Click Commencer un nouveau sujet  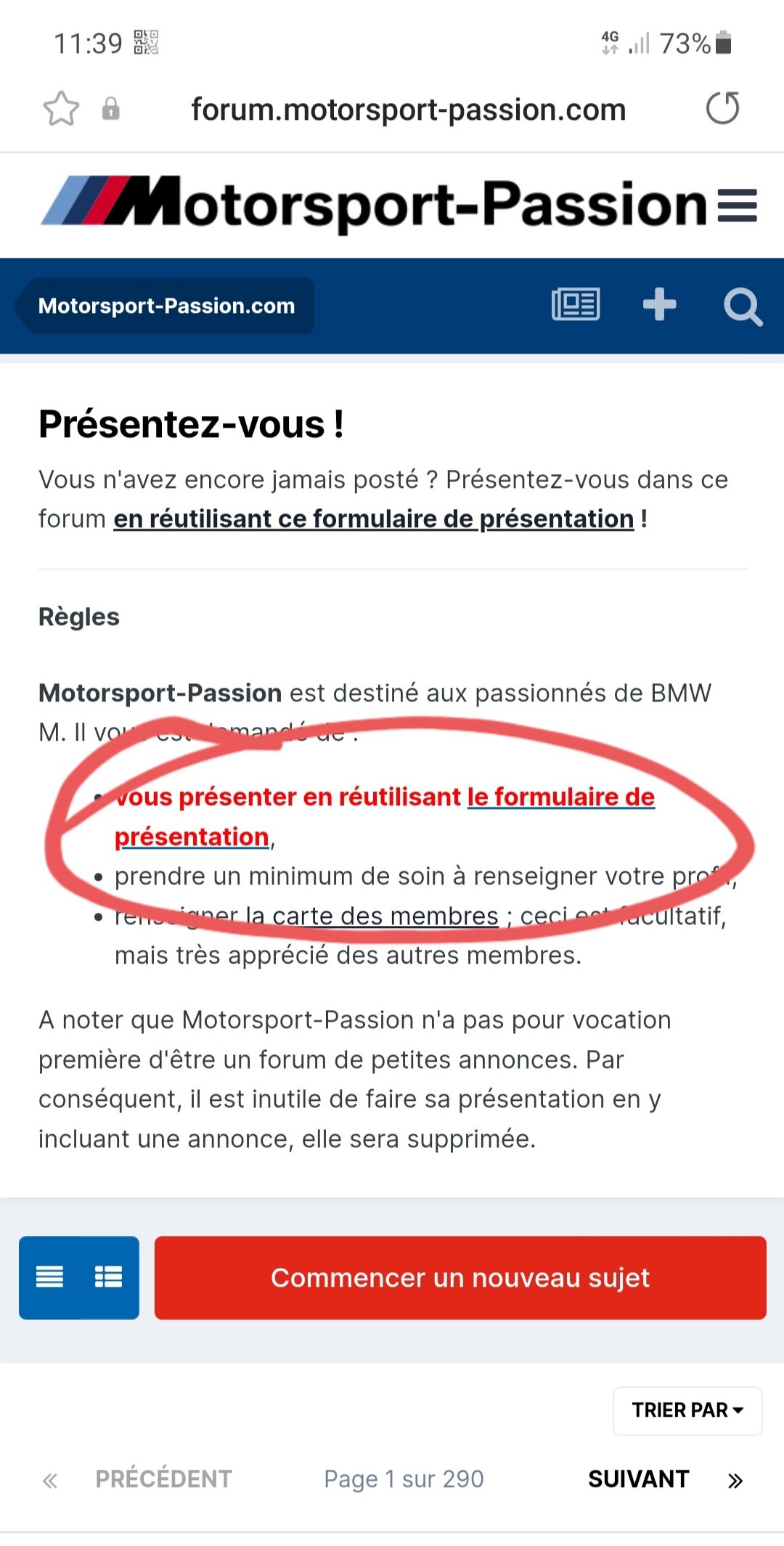[460, 1277]
